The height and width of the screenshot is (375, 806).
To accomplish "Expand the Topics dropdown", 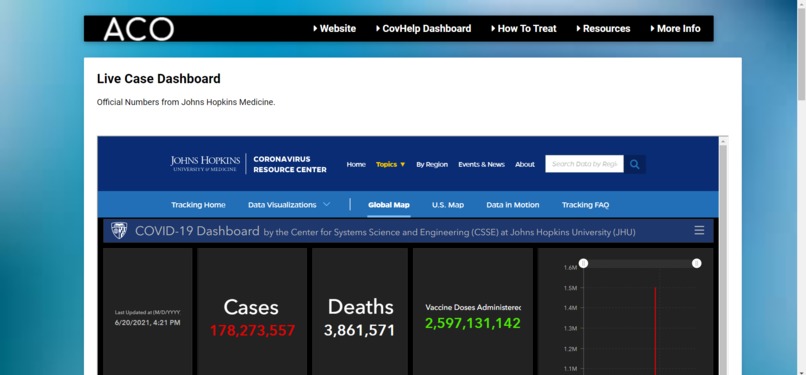I will coord(391,164).
